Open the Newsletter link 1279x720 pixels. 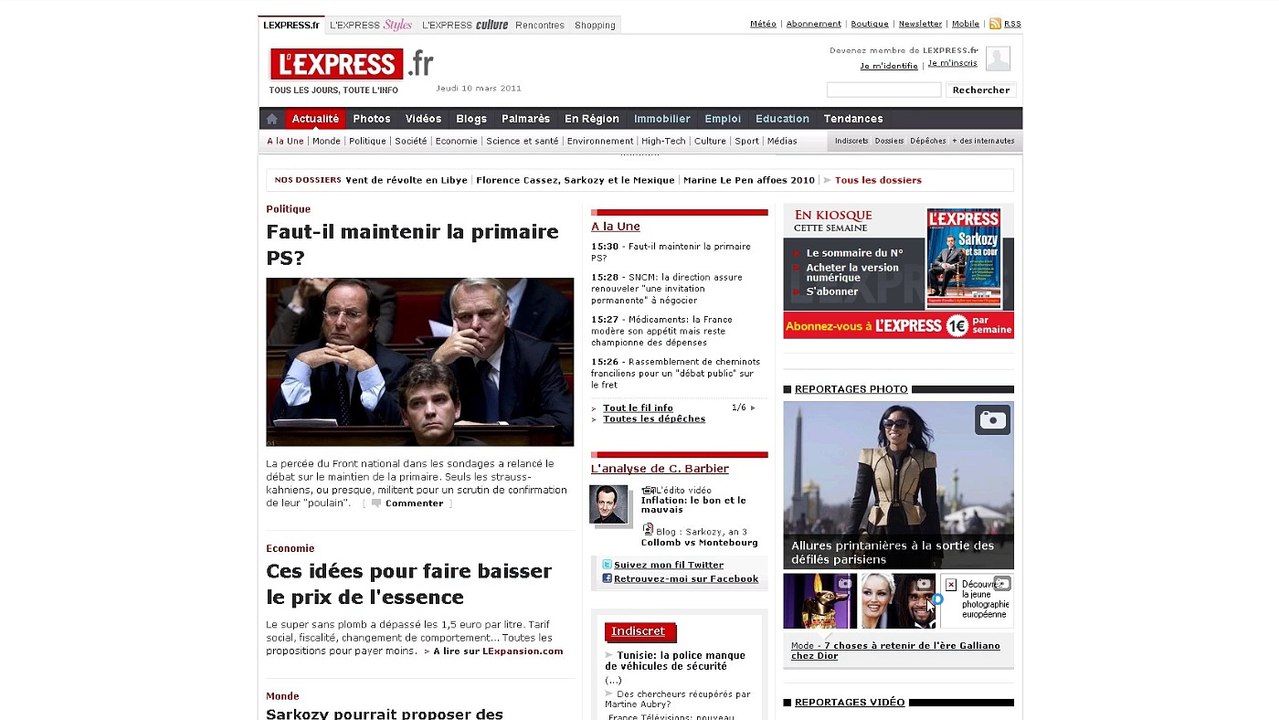920,24
